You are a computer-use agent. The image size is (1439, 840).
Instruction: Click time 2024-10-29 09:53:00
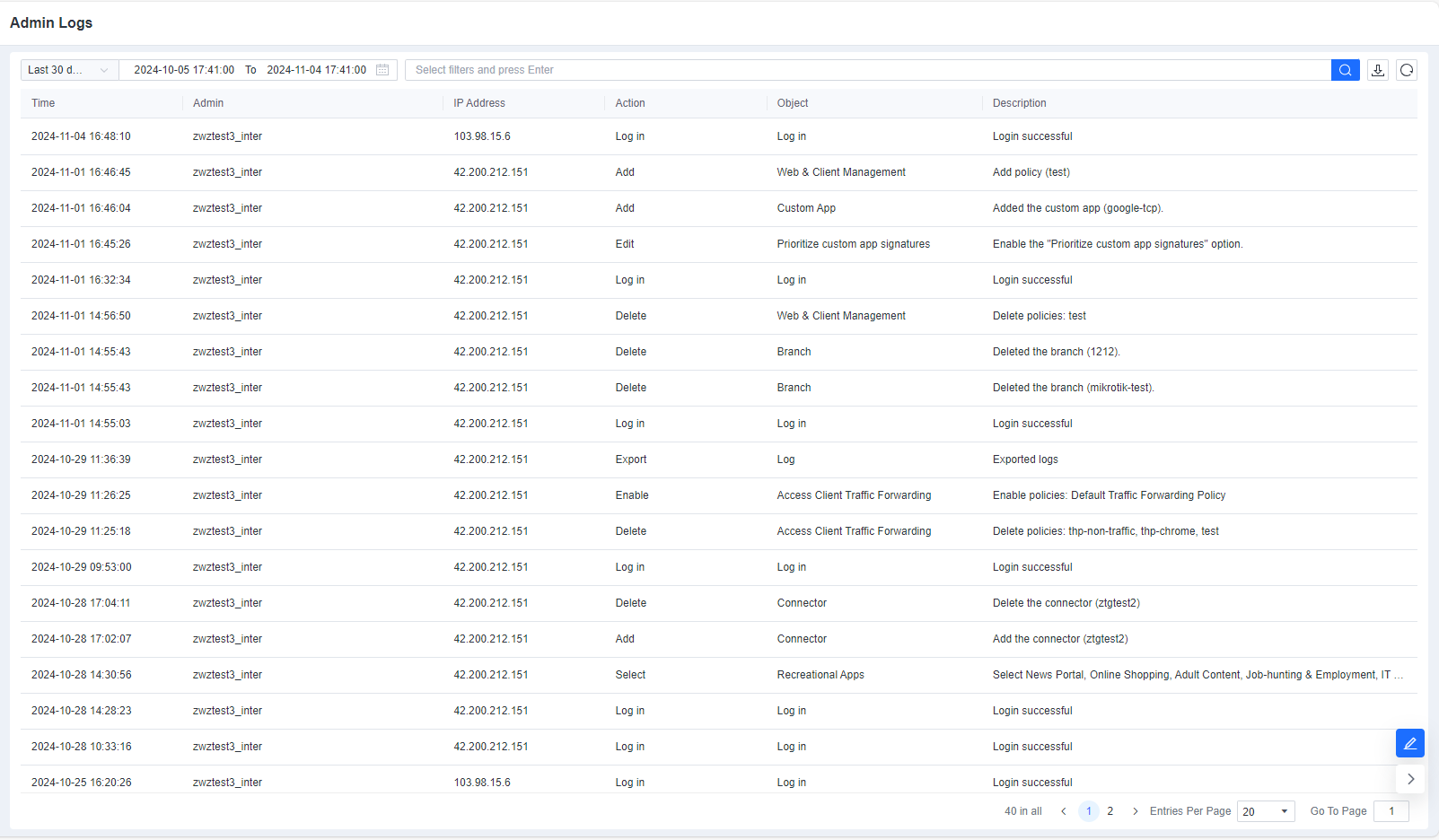(82, 567)
